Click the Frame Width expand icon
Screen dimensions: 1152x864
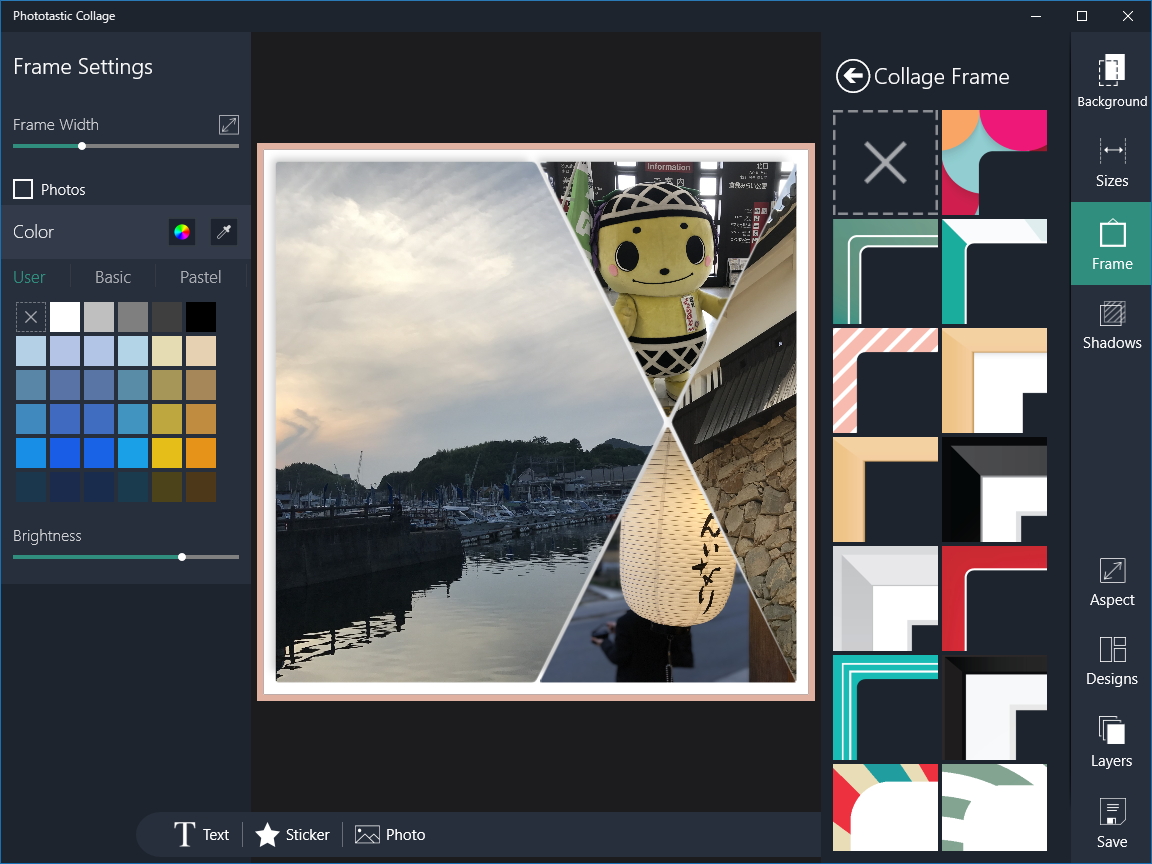point(228,125)
